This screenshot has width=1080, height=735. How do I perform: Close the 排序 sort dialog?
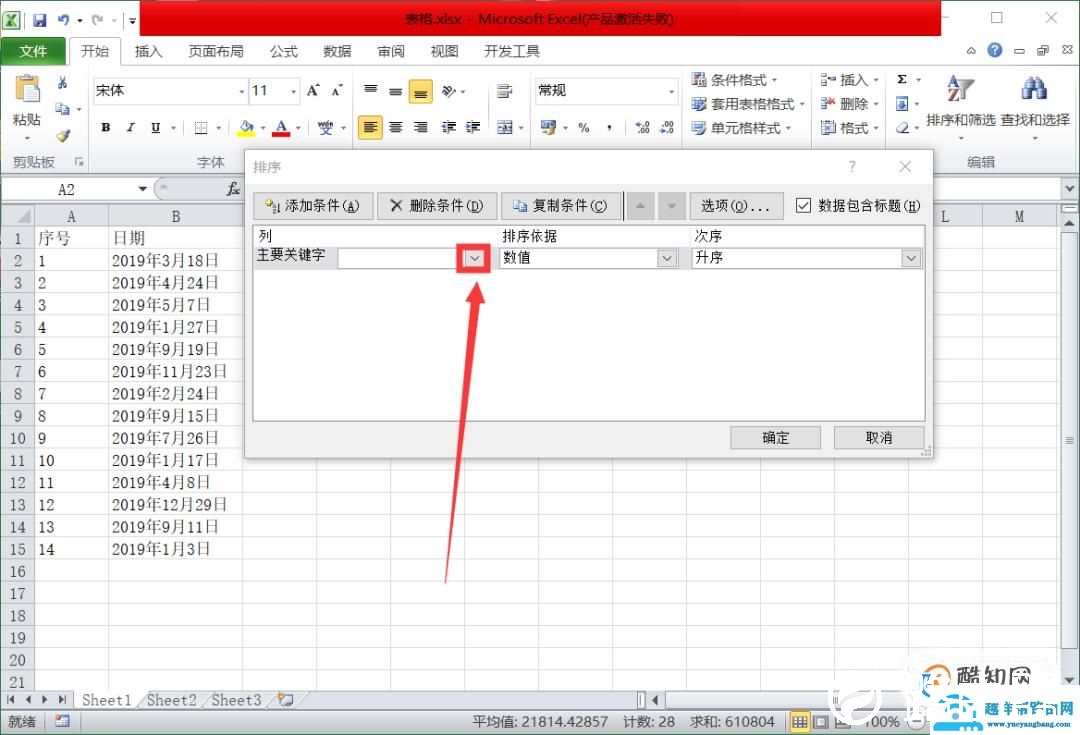[905, 167]
